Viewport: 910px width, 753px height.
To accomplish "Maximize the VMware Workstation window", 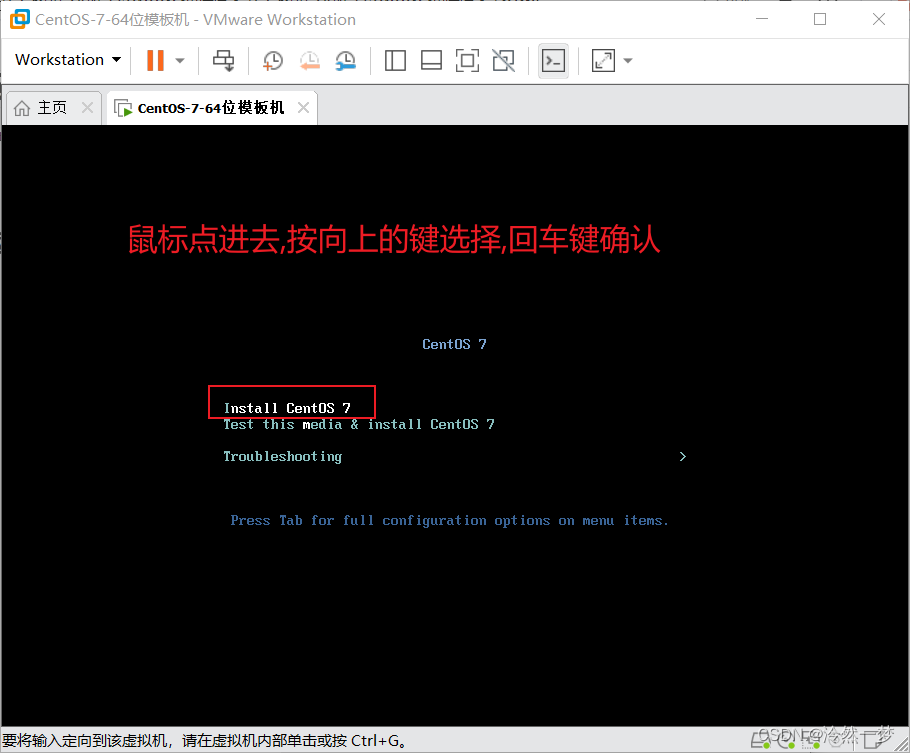I will [820, 19].
